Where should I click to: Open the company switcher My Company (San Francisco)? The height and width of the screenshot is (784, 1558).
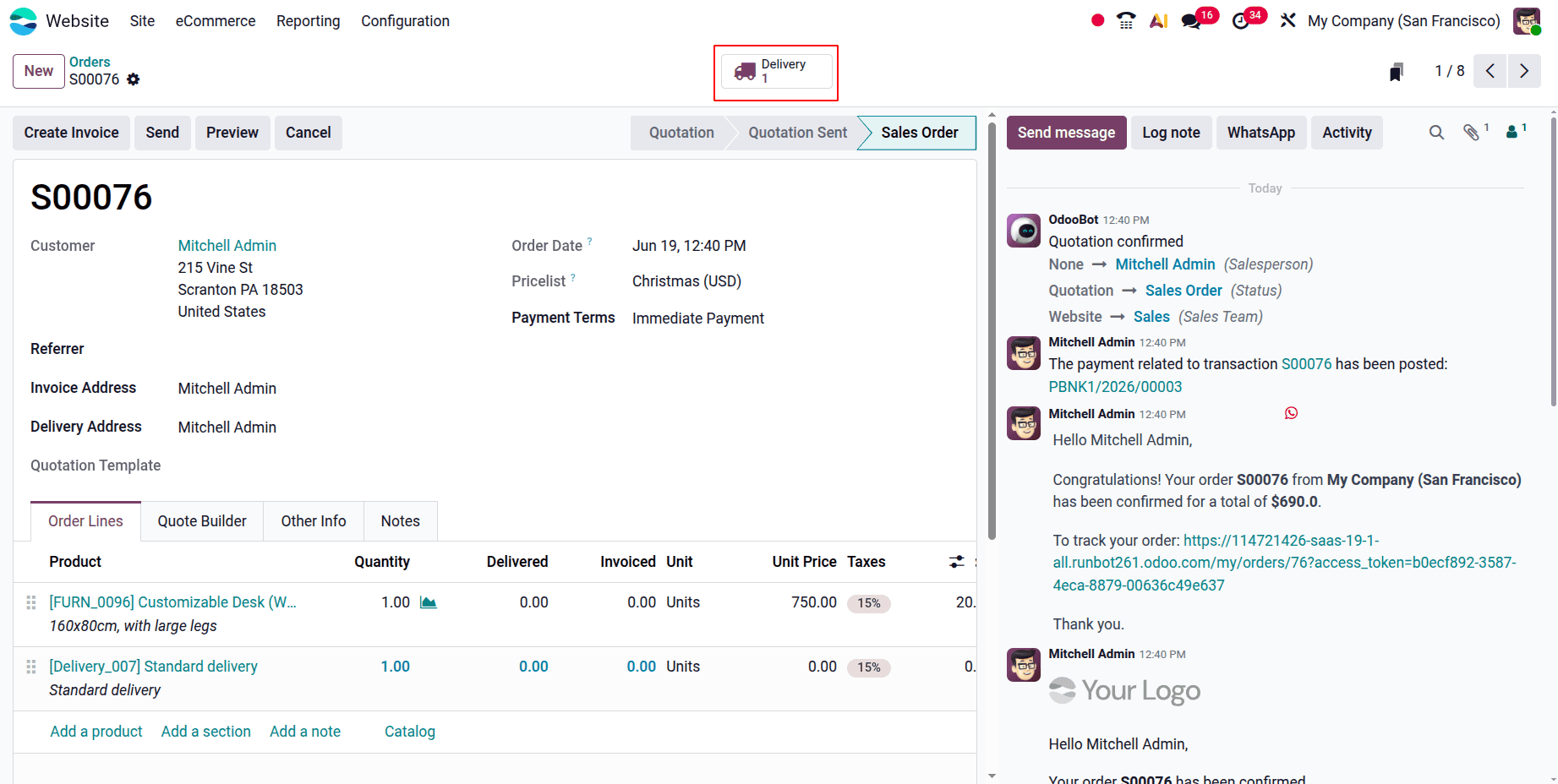pyautogui.click(x=1404, y=21)
